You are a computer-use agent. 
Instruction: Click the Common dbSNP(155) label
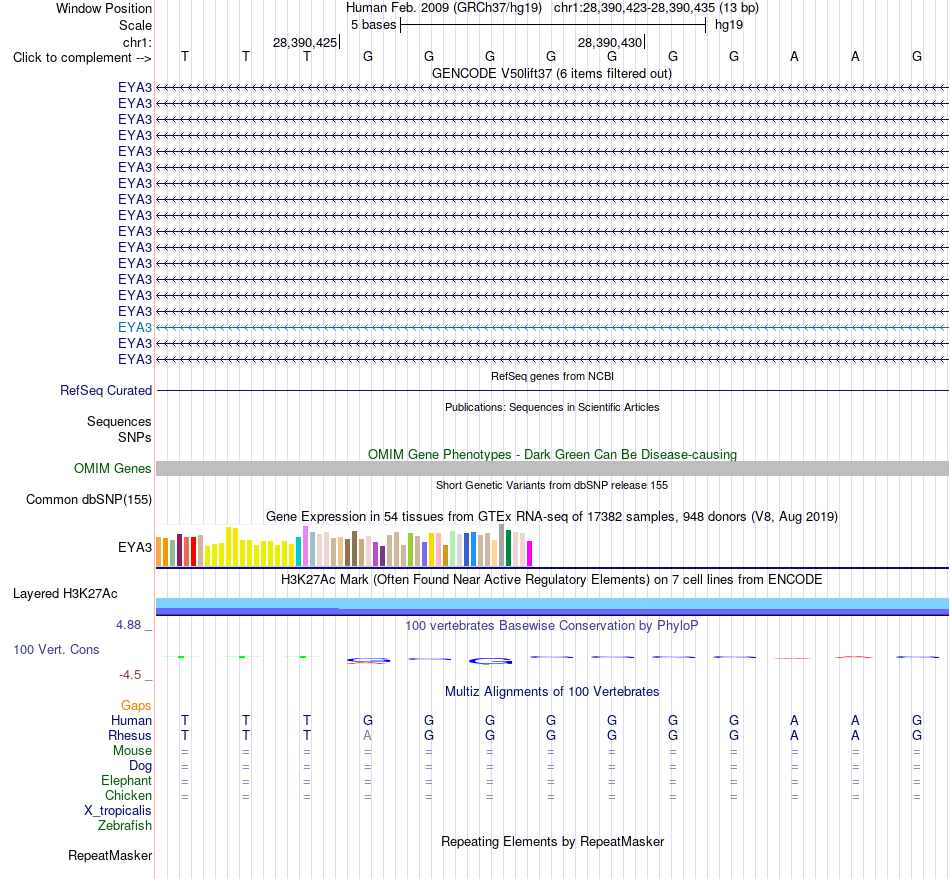click(89, 500)
